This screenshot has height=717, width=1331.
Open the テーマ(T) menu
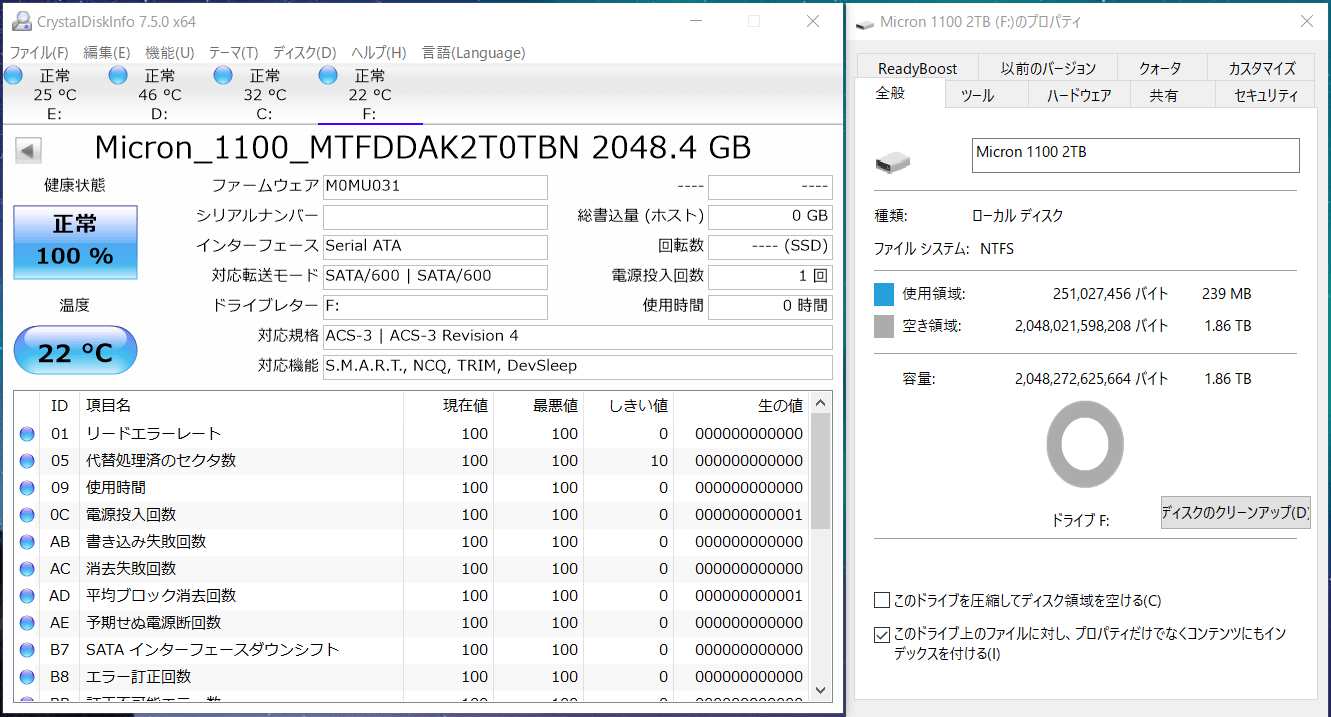(233, 53)
